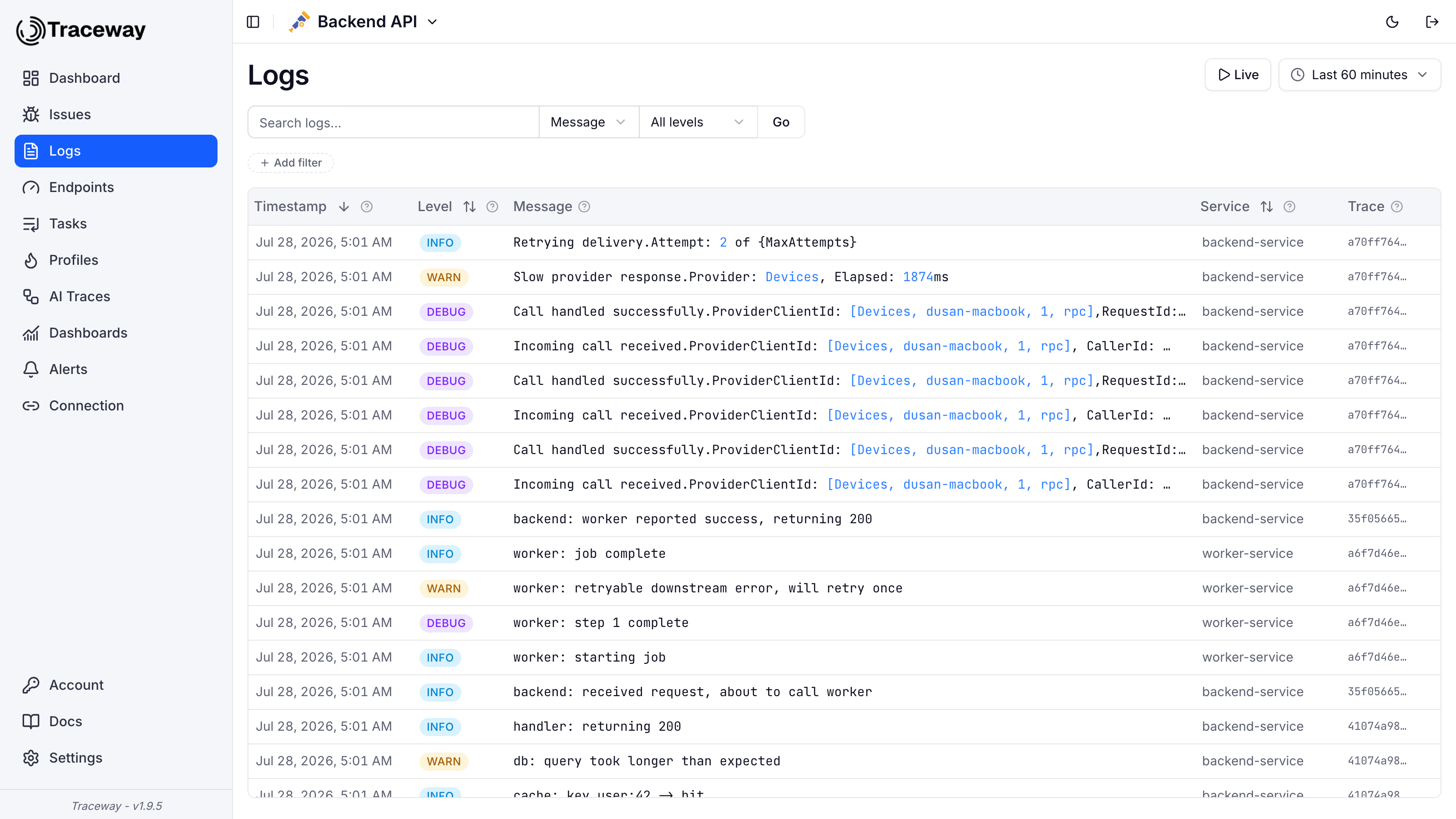Screen dimensions: 1456x819
Task: Switch to dark mode moon icon
Action: tap(1392, 21)
